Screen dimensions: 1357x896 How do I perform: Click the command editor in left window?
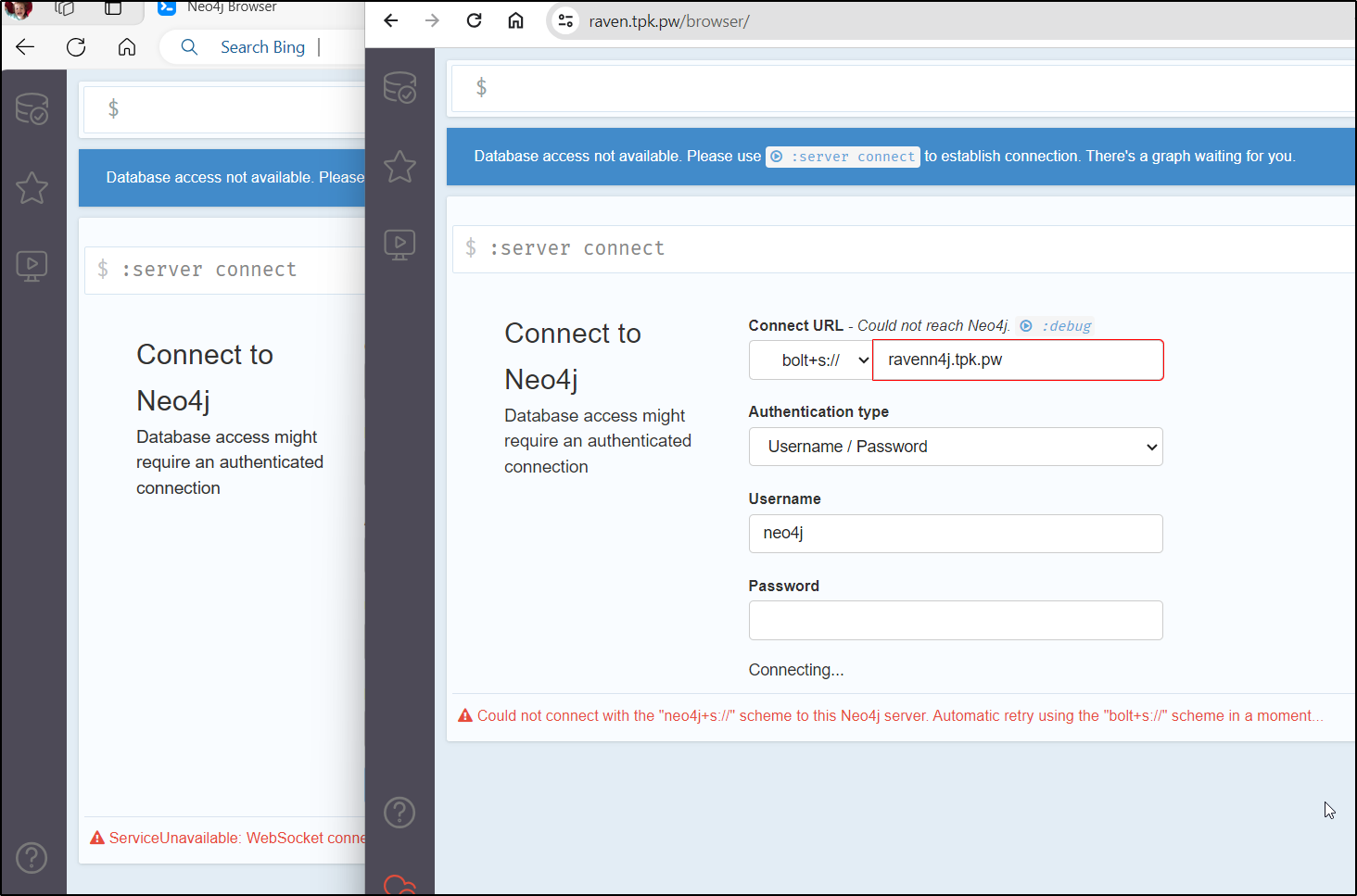pyautogui.click(x=224, y=109)
